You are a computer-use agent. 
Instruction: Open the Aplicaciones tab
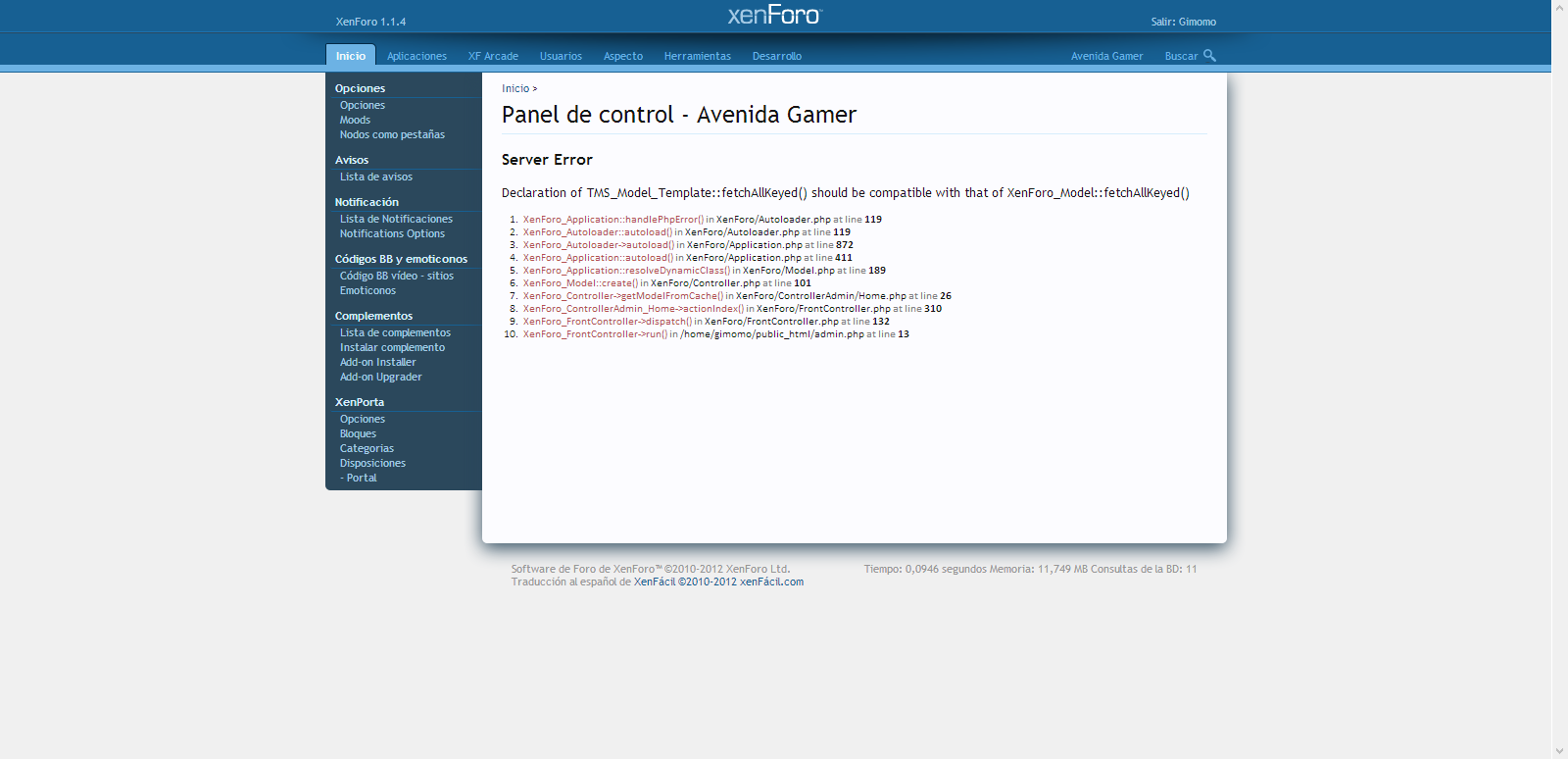pyautogui.click(x=416, y=56)
